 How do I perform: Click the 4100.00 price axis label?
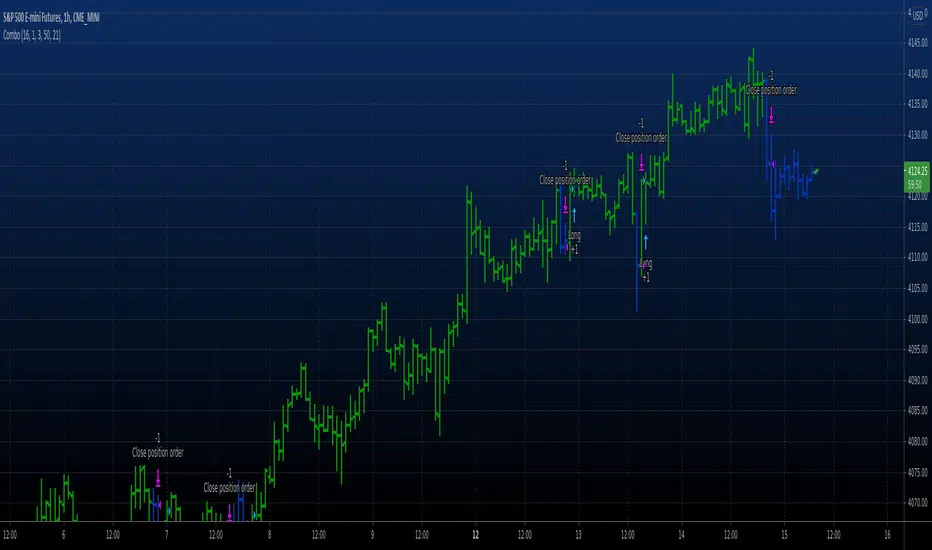917,319
